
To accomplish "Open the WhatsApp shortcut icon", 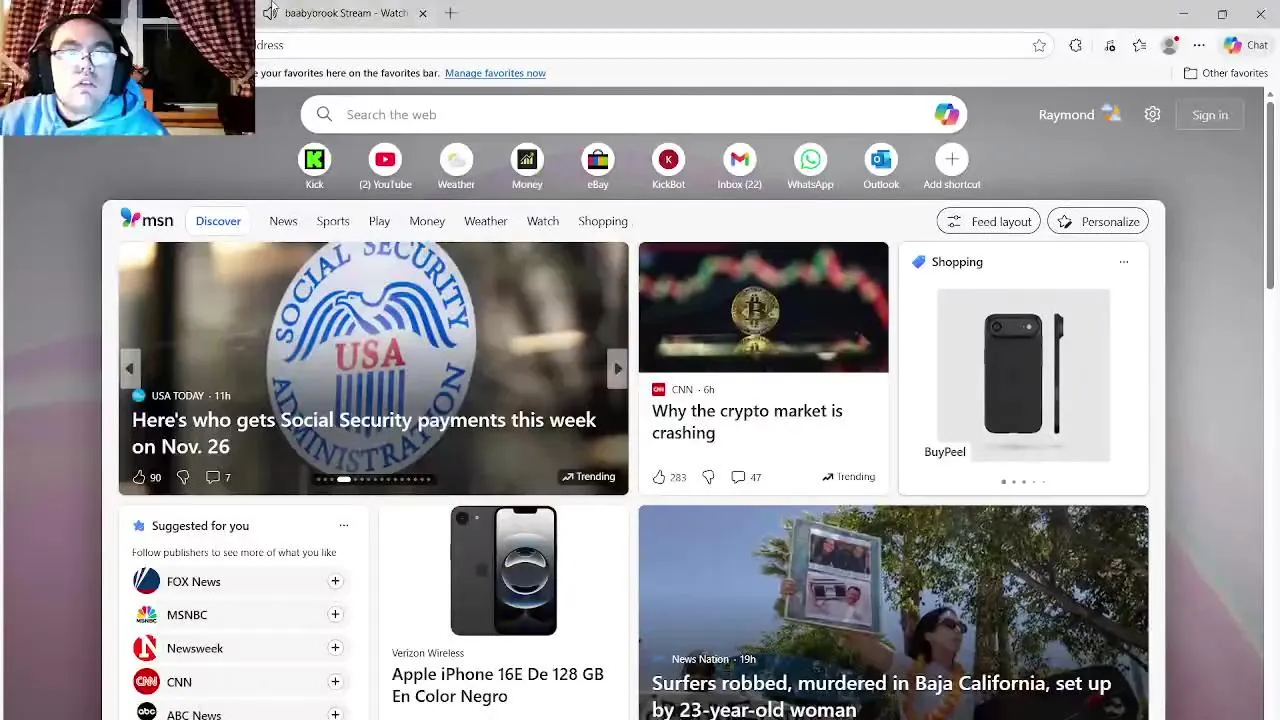I will 810,159.
